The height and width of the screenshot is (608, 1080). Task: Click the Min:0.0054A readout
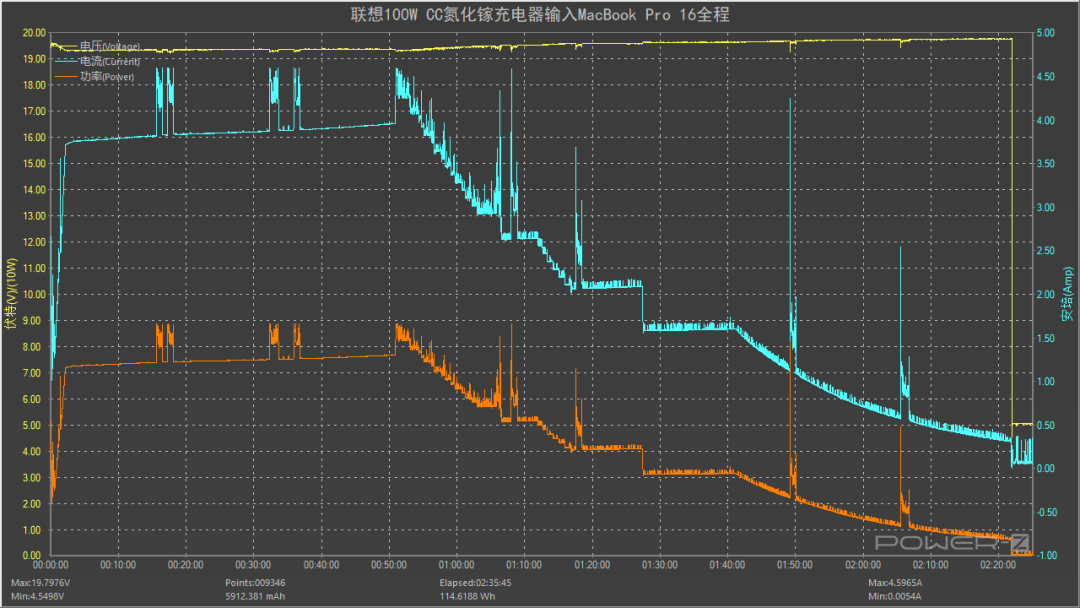[x=894, y=596]
